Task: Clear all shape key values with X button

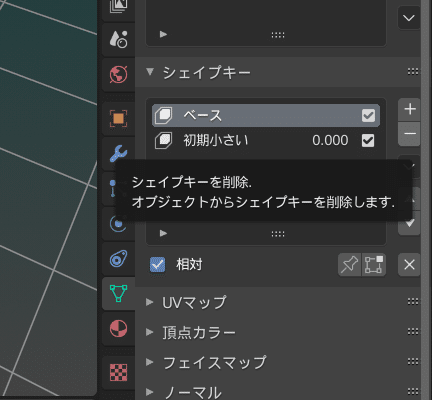Action: tap(409, 265)
